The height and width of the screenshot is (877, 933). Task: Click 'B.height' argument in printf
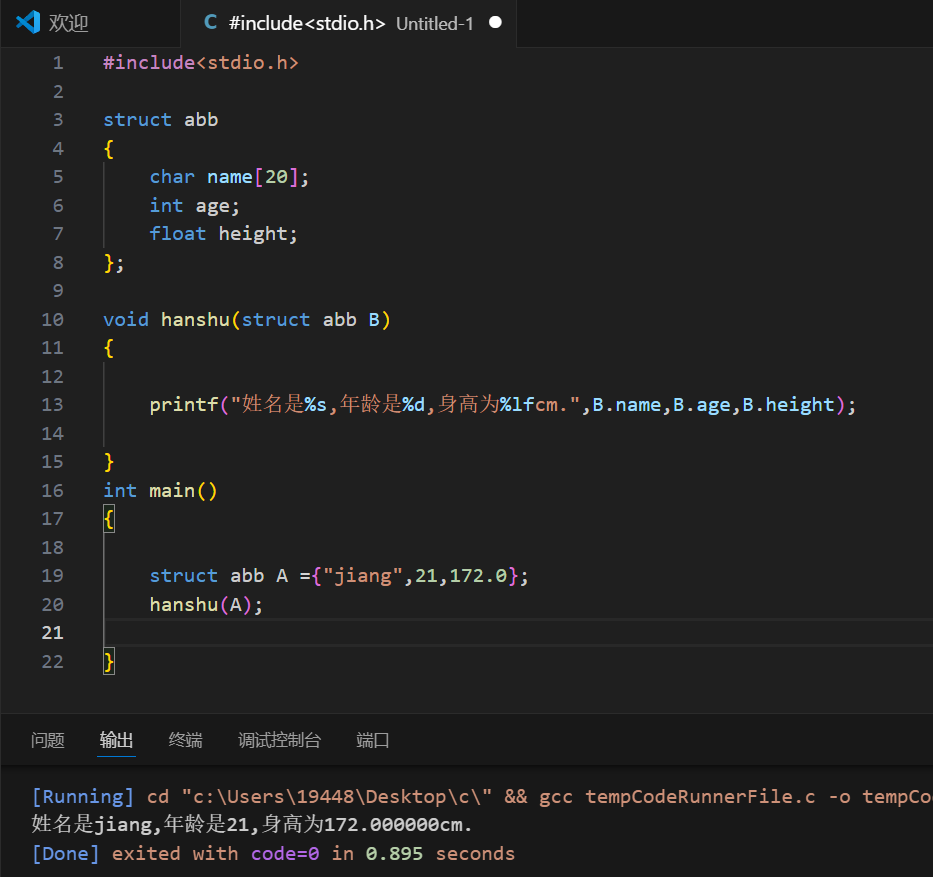[x=788, y=405]
